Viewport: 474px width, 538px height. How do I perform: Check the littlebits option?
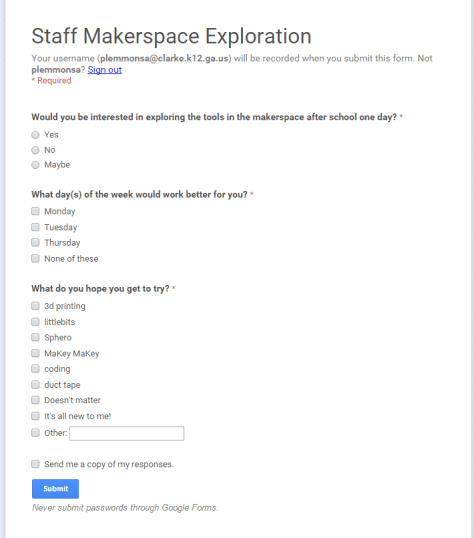click(x=35, y=321)
